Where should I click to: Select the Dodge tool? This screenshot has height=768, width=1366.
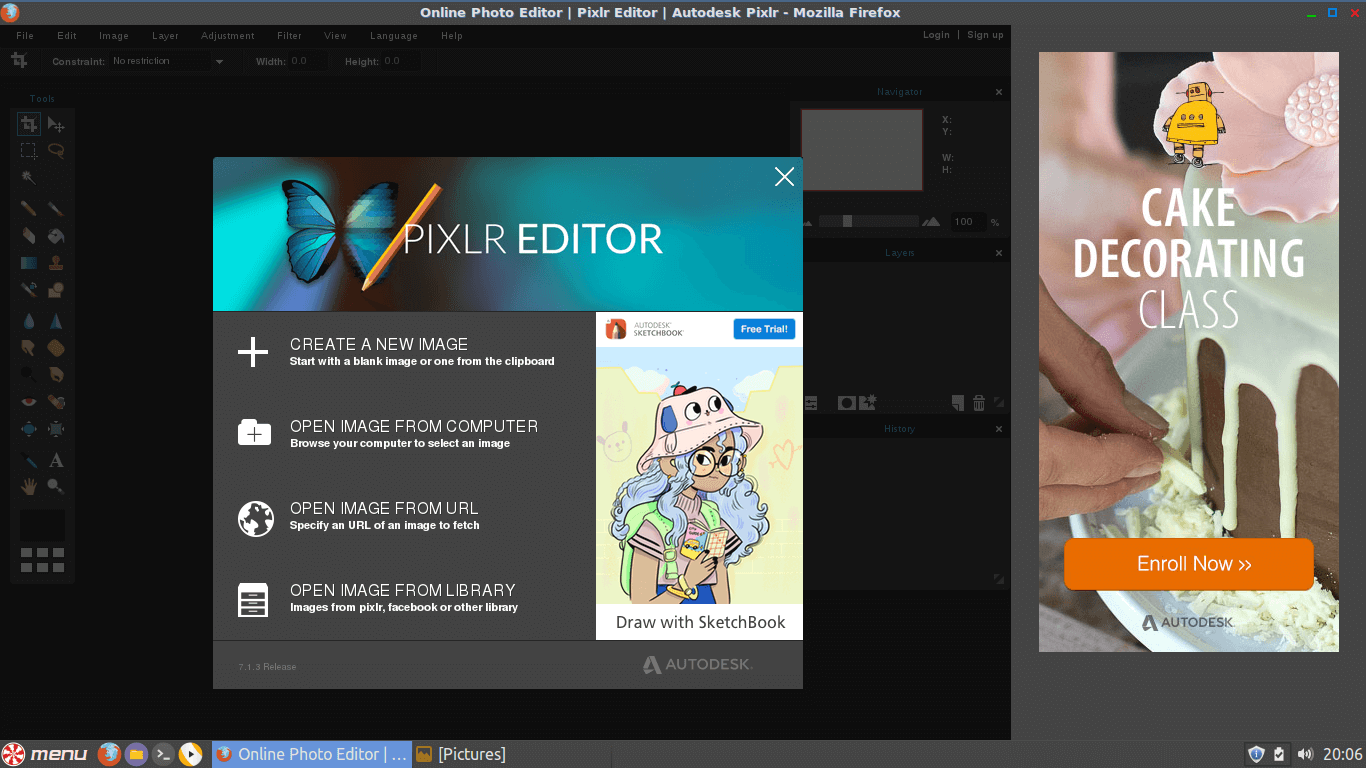[29, 375]
